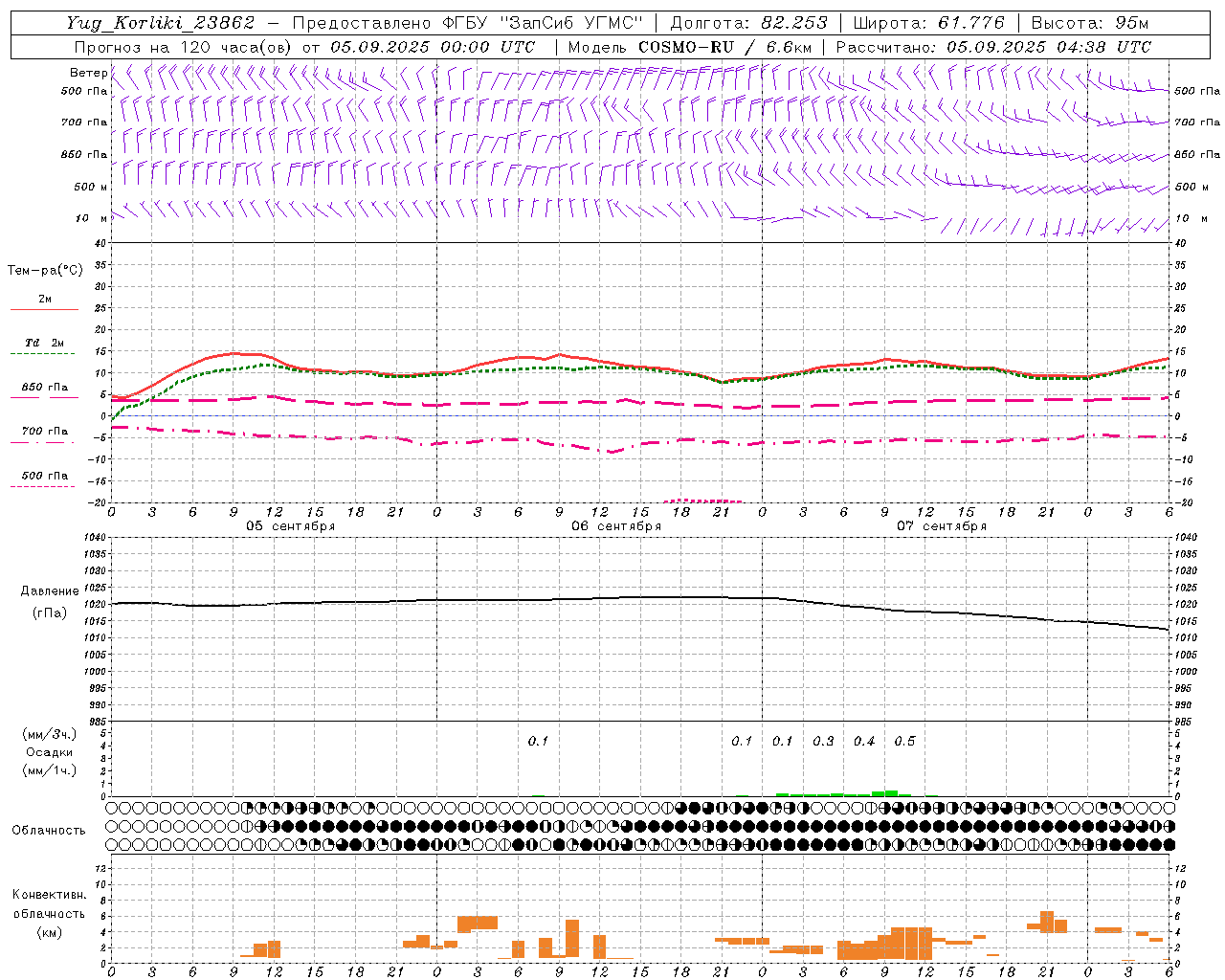
Task: Click the 500 м wind level label on left axis
Action: 91,187
